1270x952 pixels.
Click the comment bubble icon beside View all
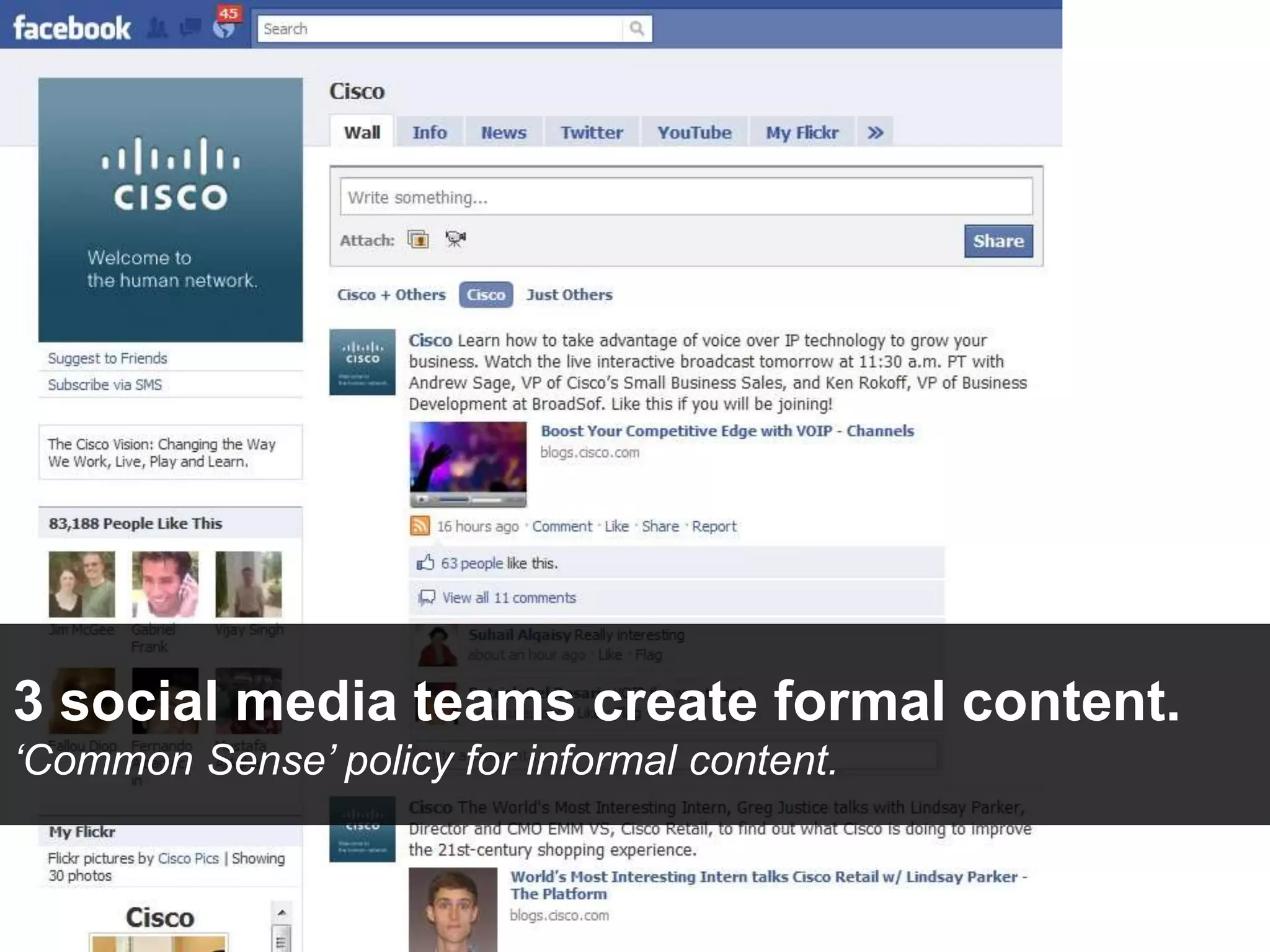427,597
